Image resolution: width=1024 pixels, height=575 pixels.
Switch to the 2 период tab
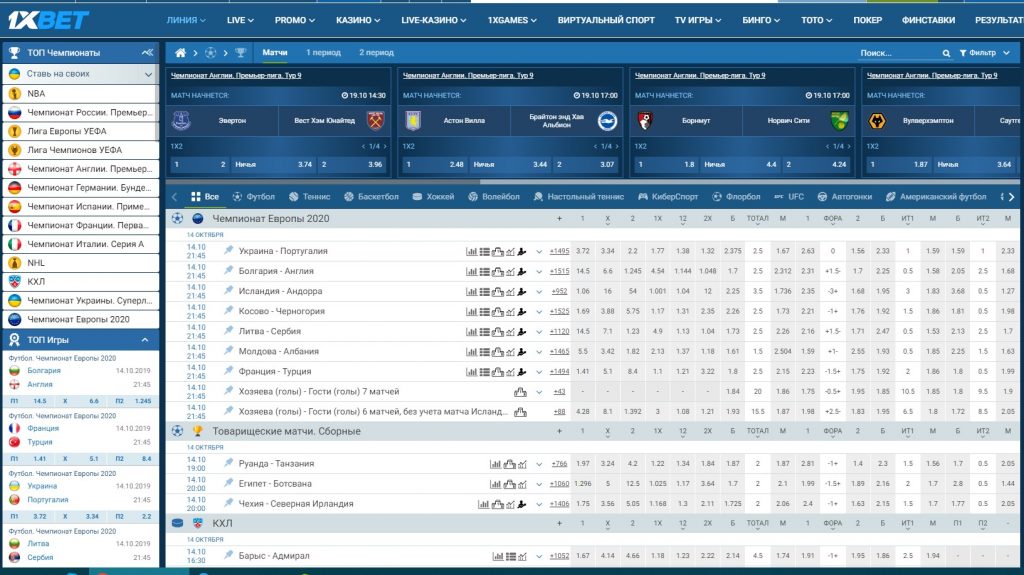tap(376, 52)
